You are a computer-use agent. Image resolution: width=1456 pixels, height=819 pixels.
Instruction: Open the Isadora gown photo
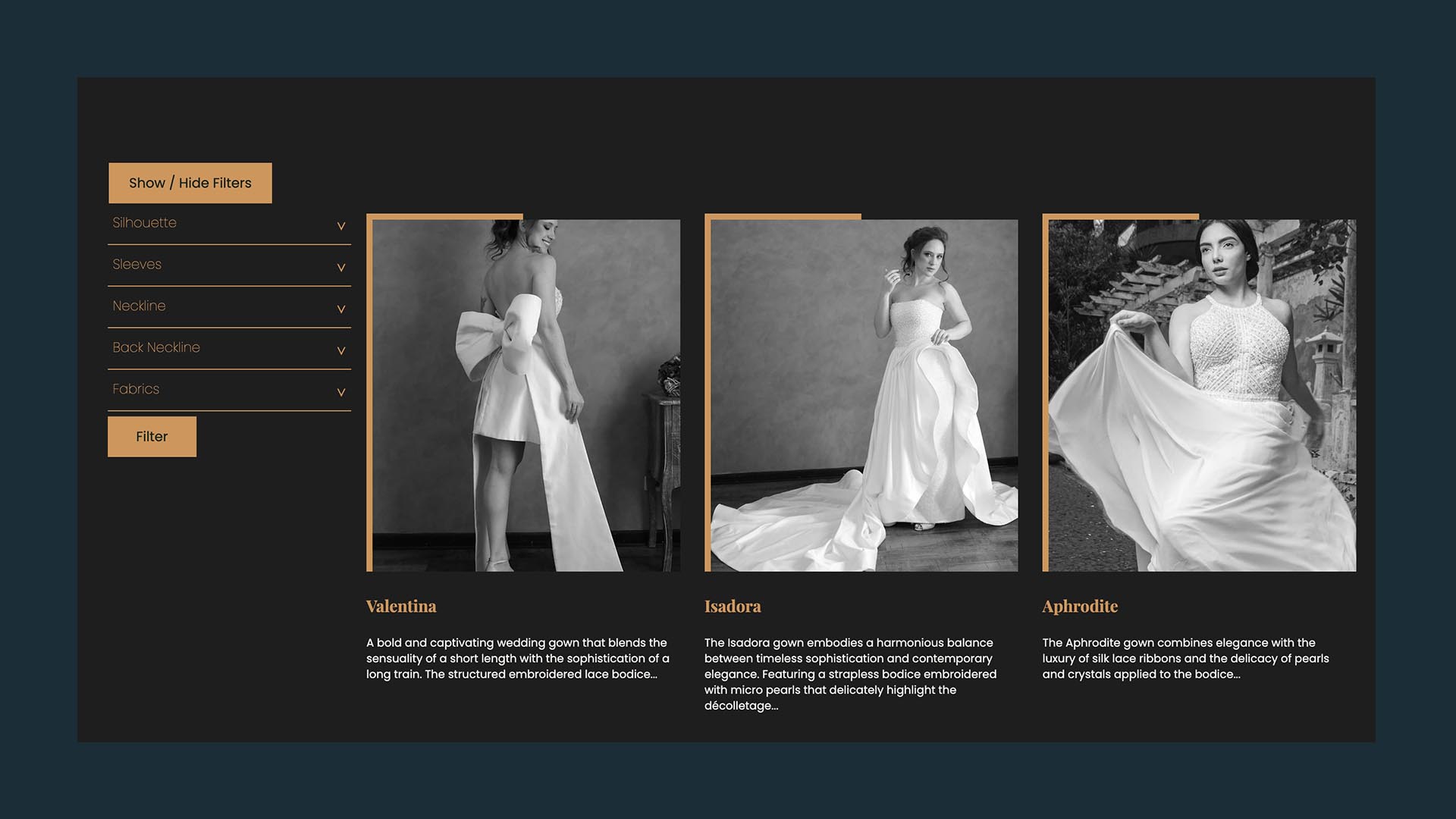[864, 395]
